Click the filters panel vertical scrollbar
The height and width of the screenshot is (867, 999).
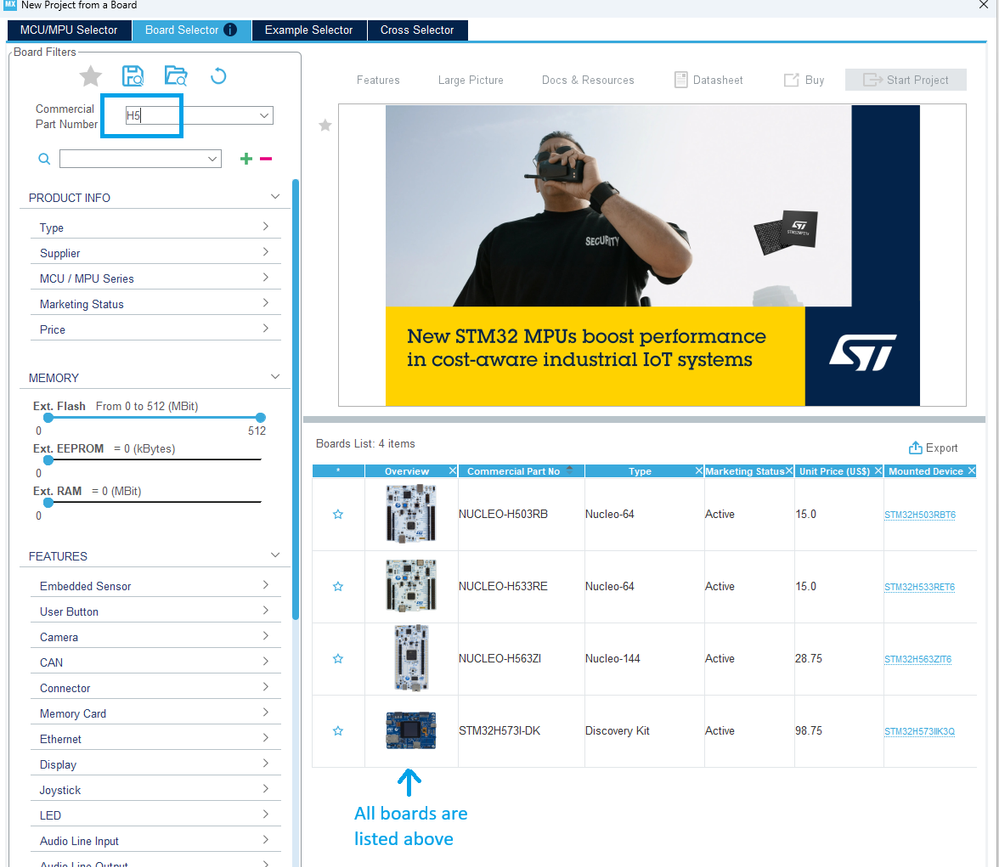point(296,399)
